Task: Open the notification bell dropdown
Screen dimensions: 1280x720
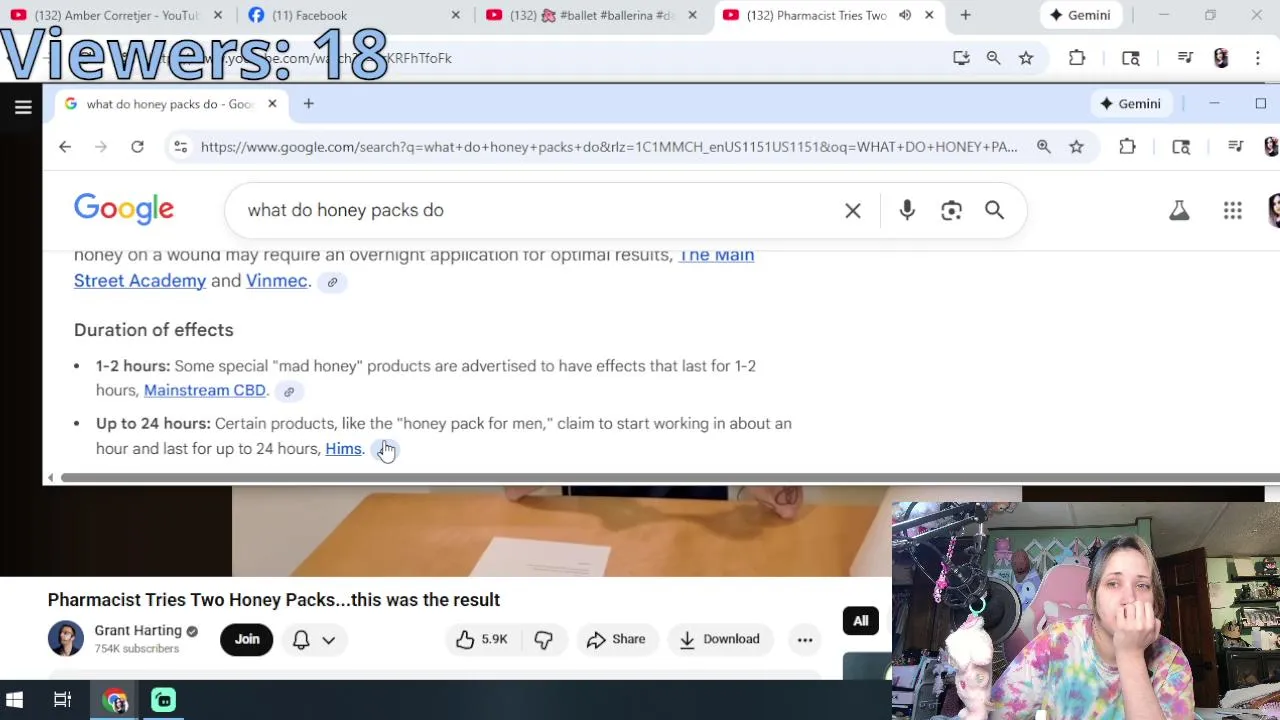Action: (x=314, y=639)
